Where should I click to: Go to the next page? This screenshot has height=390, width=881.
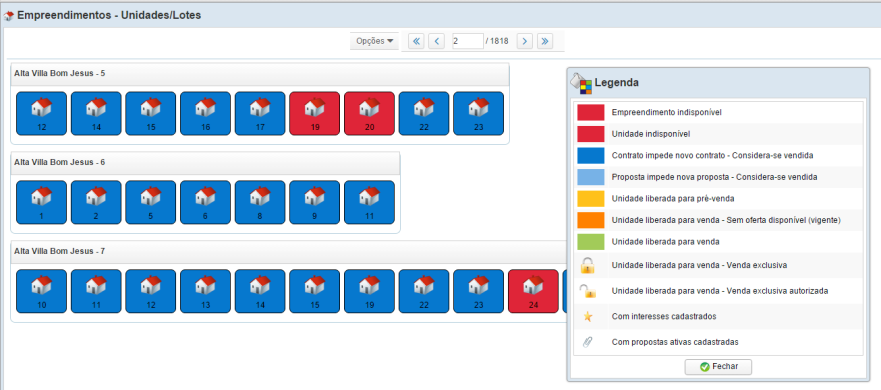pos(525,41)
